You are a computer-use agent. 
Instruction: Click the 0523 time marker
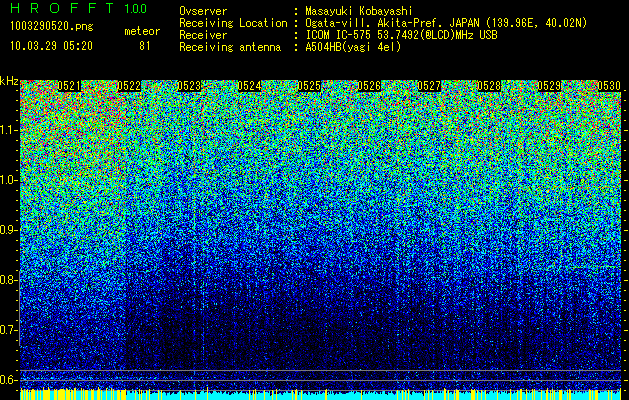189,86
